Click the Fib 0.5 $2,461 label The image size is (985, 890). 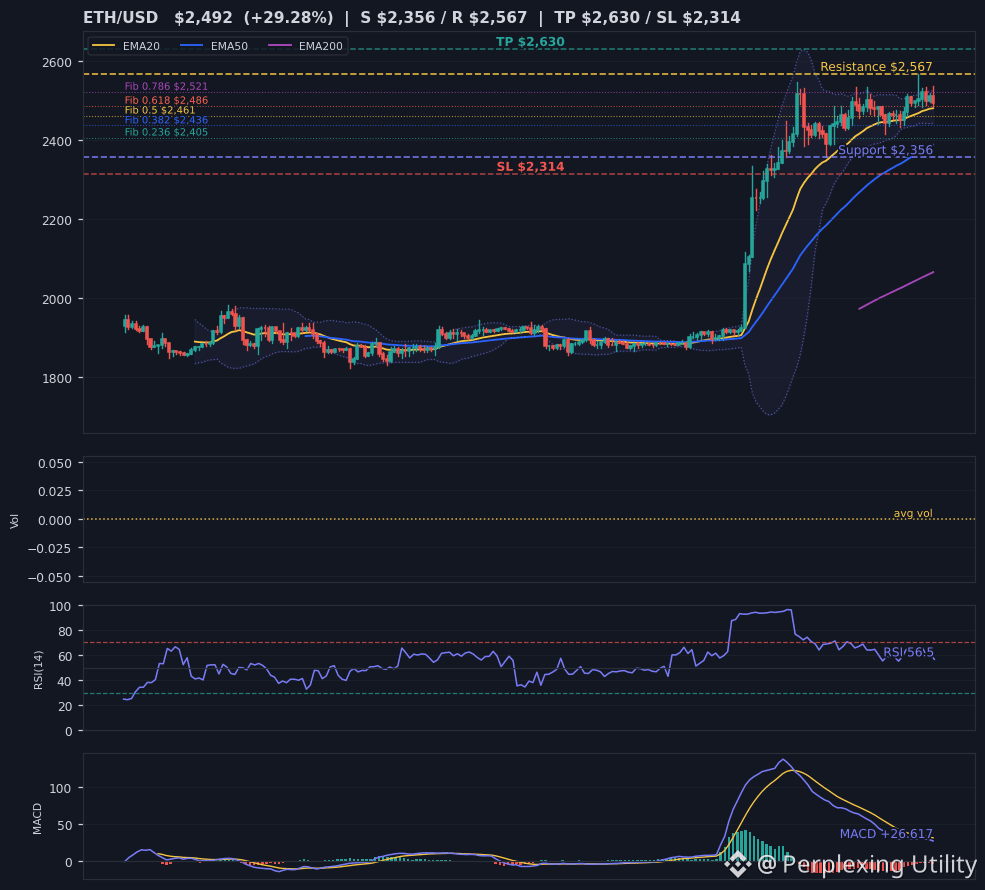point(160,110)
